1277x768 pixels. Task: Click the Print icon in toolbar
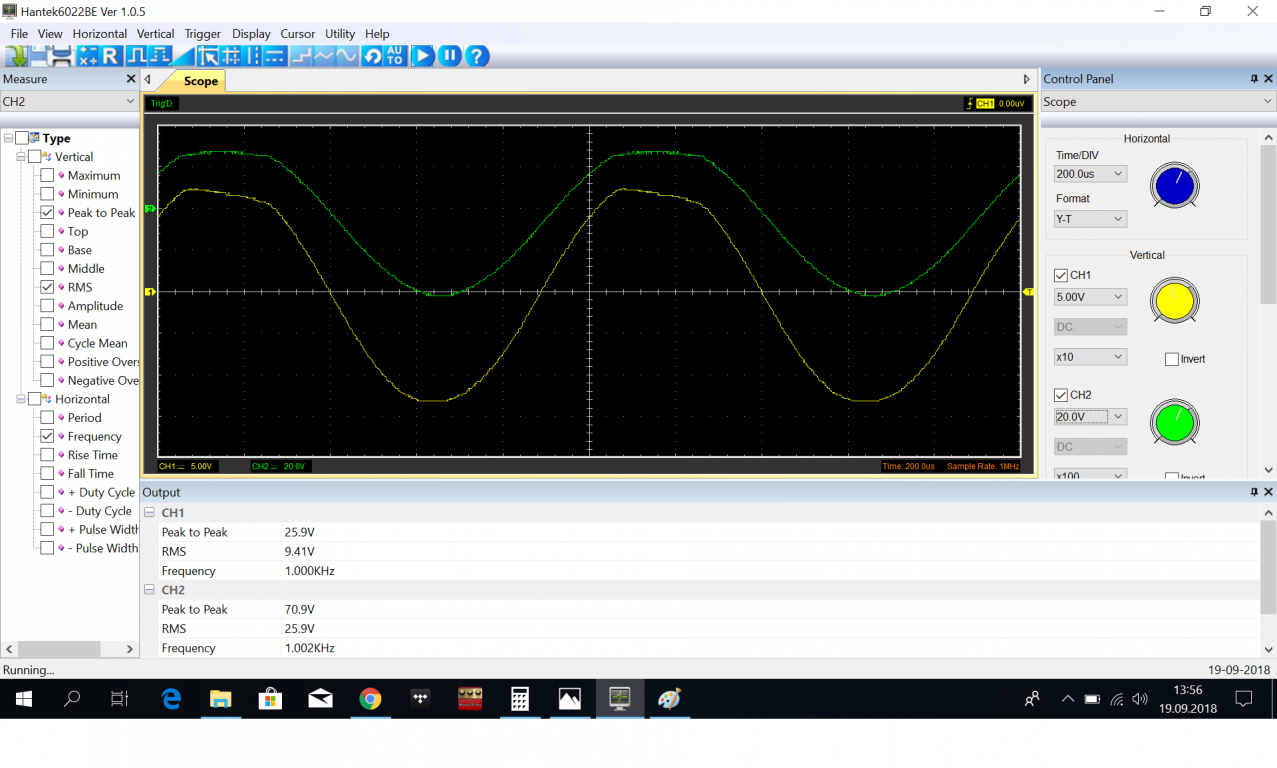[62, 56]
